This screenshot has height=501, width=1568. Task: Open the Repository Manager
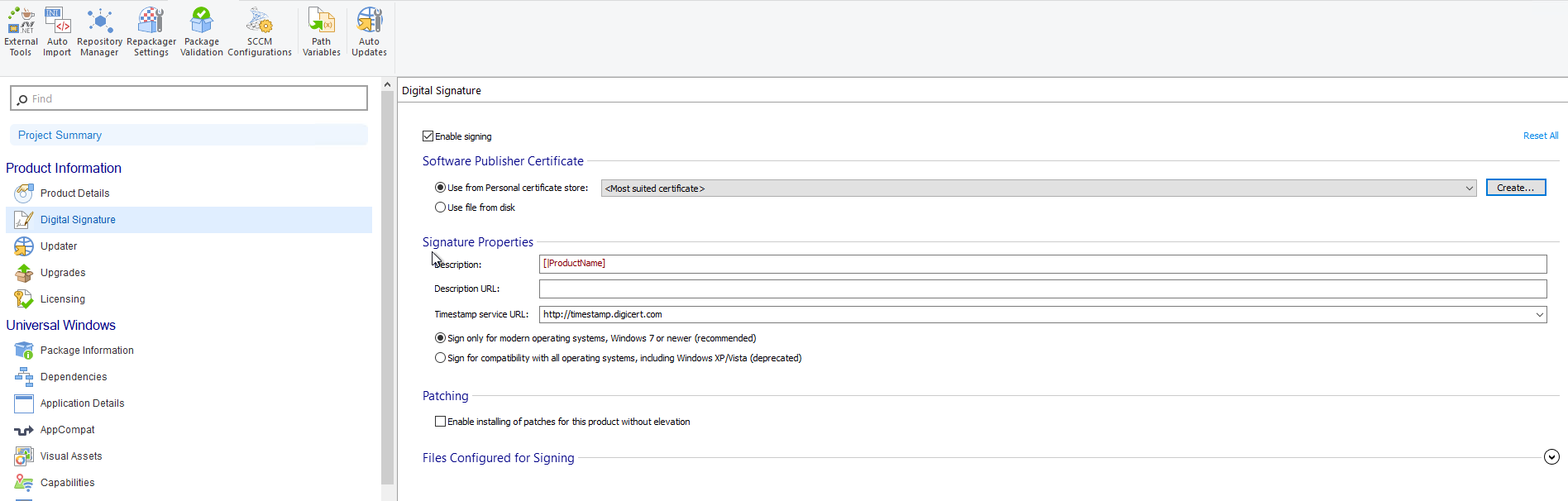[99, 32]
